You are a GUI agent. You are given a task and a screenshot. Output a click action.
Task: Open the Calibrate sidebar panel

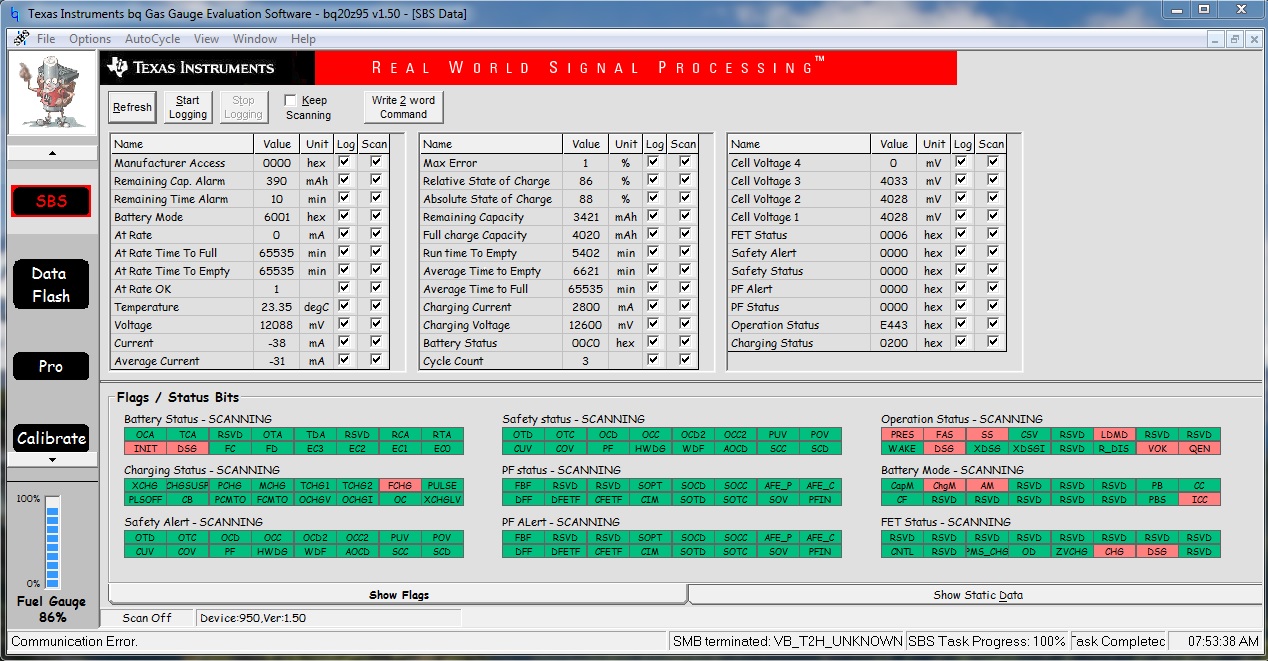(51, 438)
